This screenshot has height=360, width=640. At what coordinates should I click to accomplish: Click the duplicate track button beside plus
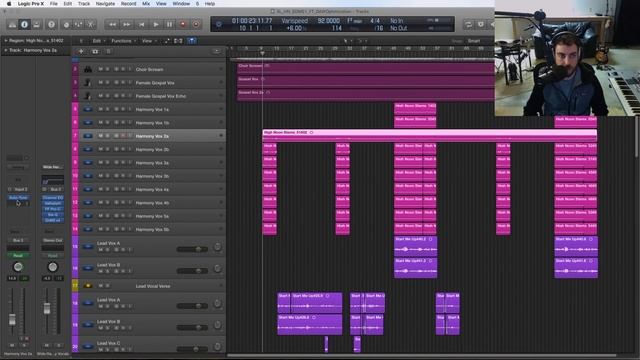pyautogui.click(x=95, y=51)
